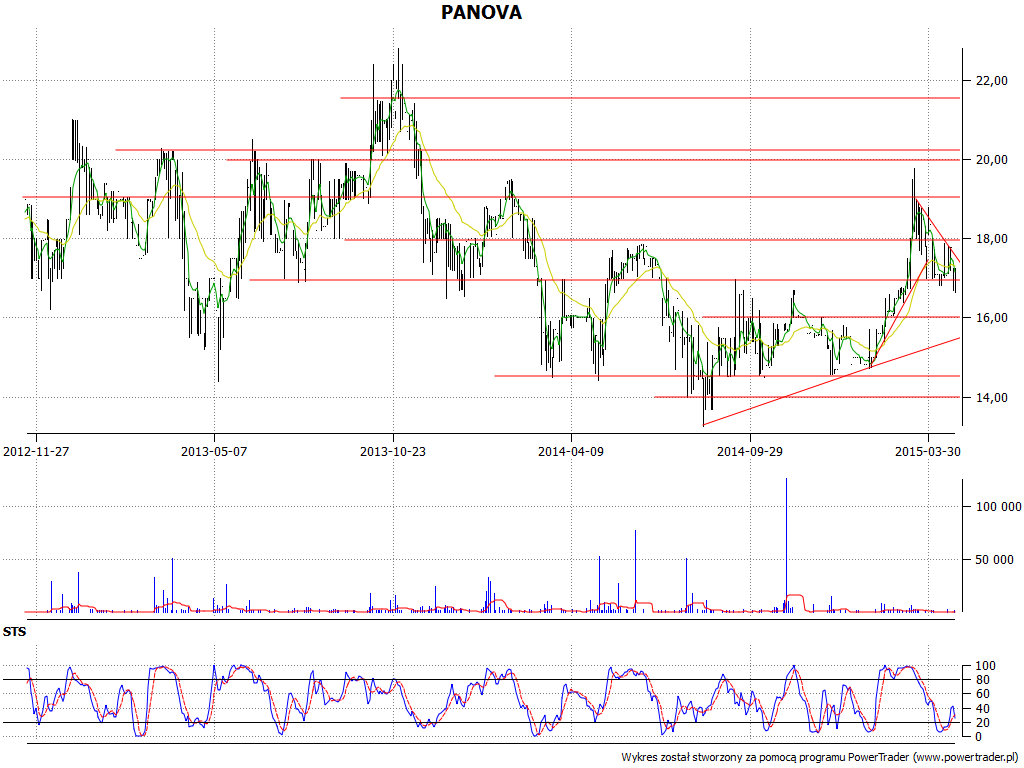Click the 50 000 volume axis label

click(x=995, y=560)
